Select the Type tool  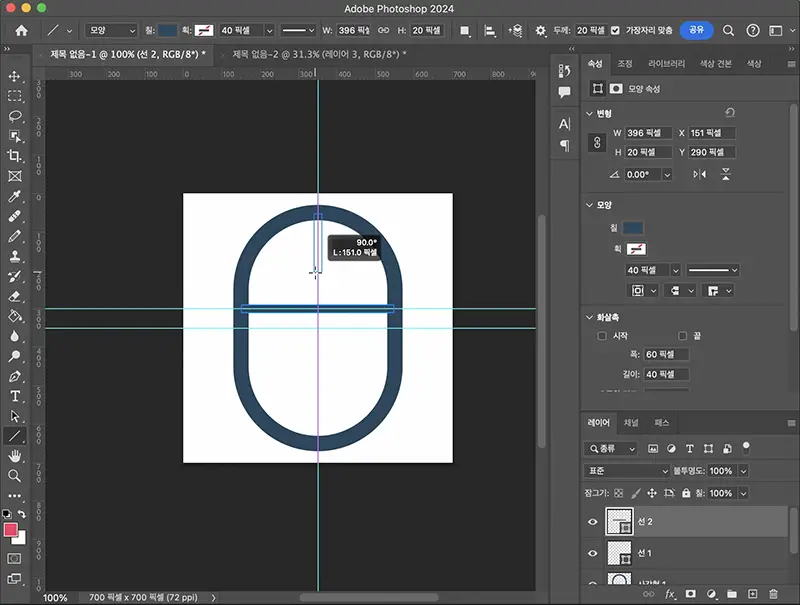(14, 396)
